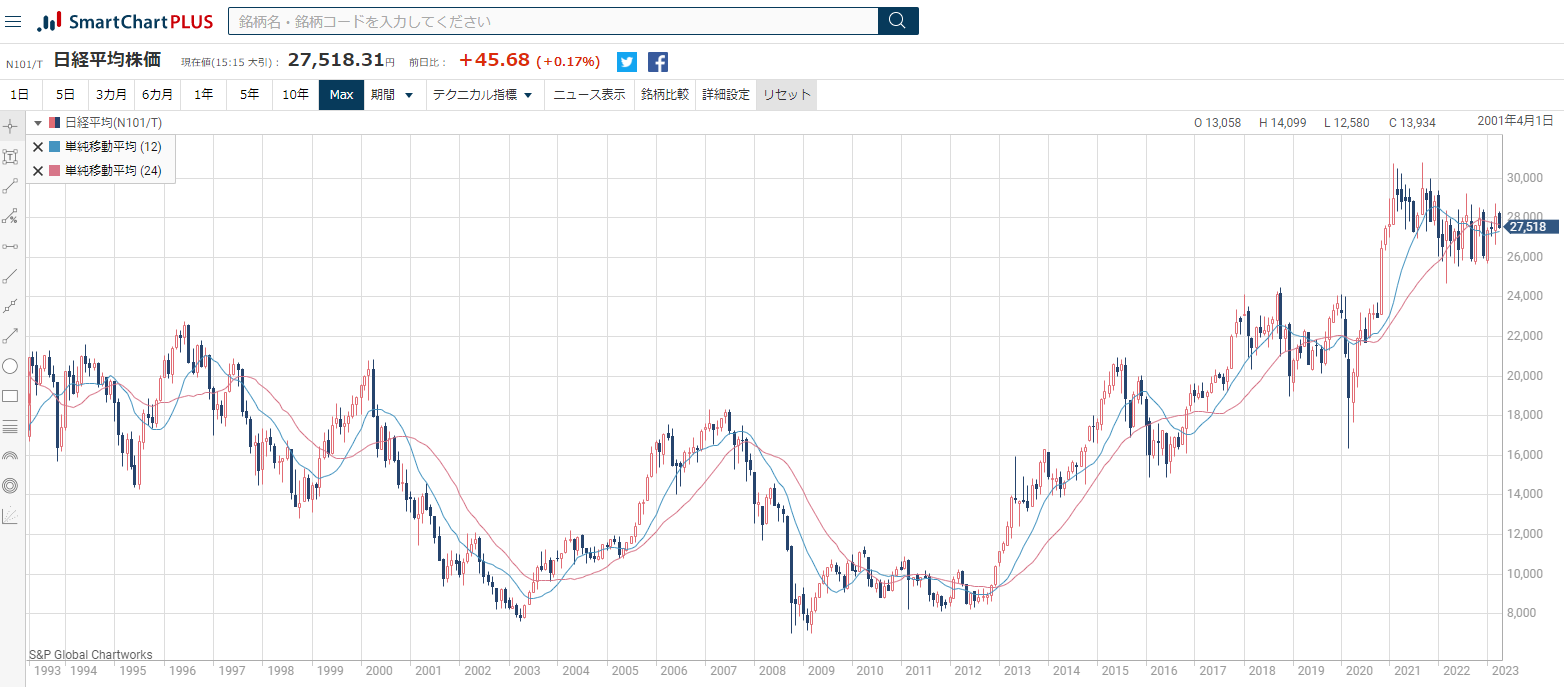Viewport: 1564px width, 687px height.
Task: Select the crosshair cursor tool
Action: pos(11,126)
